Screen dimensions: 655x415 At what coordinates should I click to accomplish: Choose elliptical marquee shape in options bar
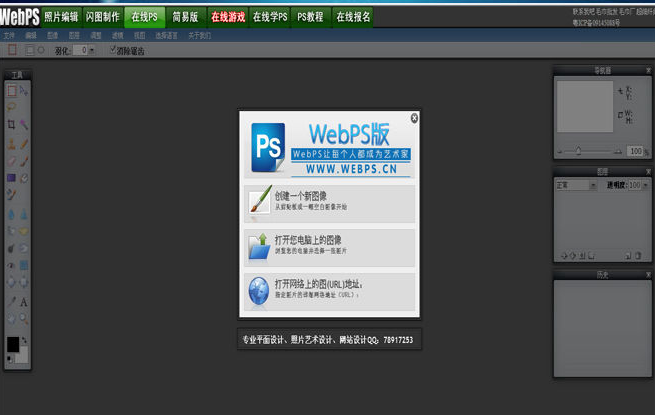tap(41, 50)
